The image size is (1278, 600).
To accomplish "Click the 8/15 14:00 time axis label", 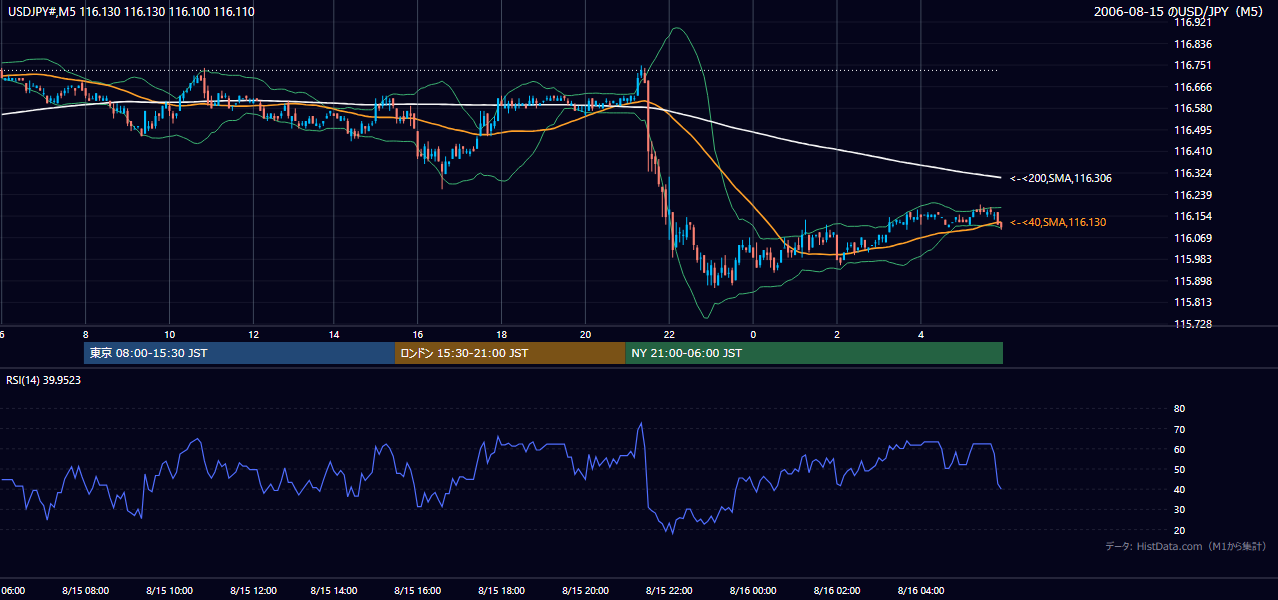I will (335, 590).
